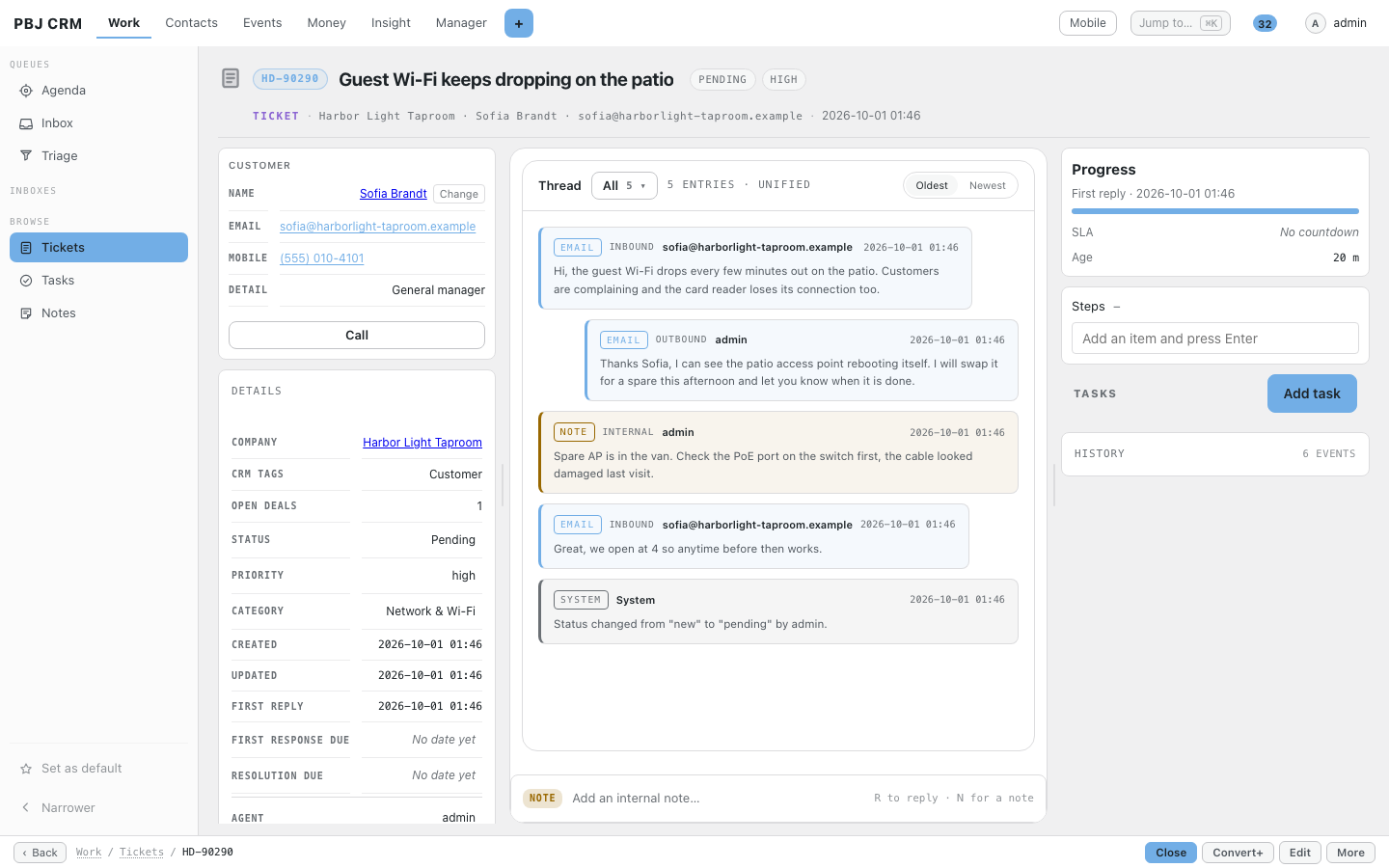The height and width of the screenshot is (868, 1389).
Task: Click the First reply progress bar
Action: (1215, 211)
